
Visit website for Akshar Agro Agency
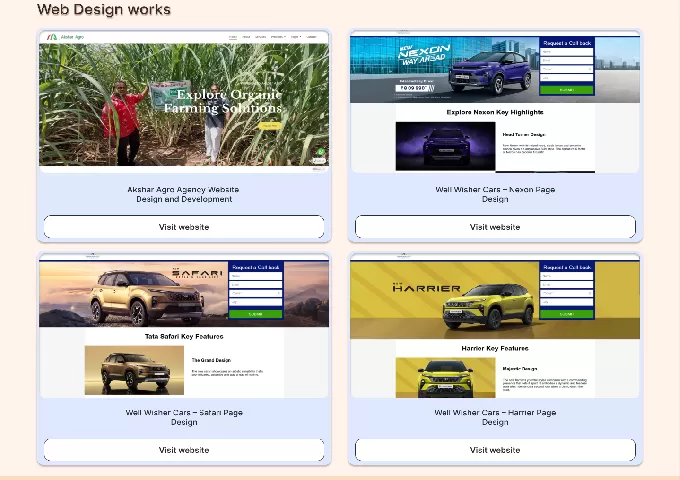click(x=184, y=227)
